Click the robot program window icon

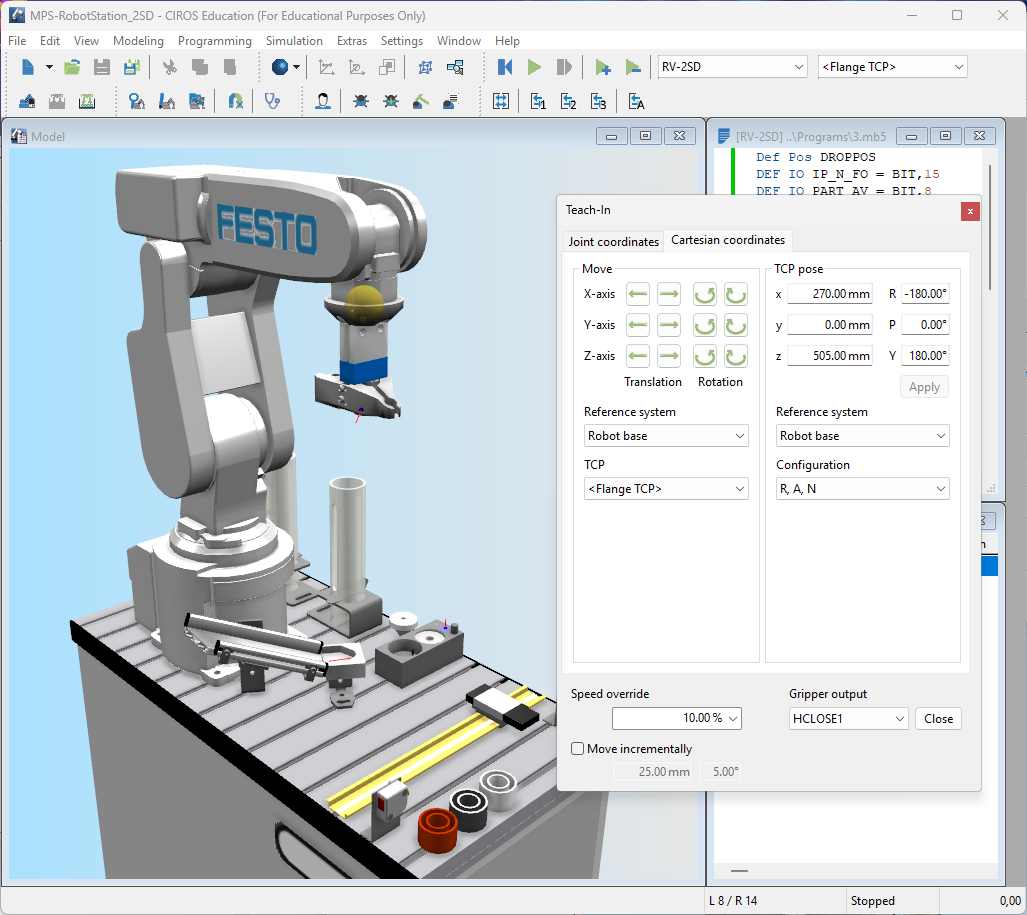click(x=196, y=102)
